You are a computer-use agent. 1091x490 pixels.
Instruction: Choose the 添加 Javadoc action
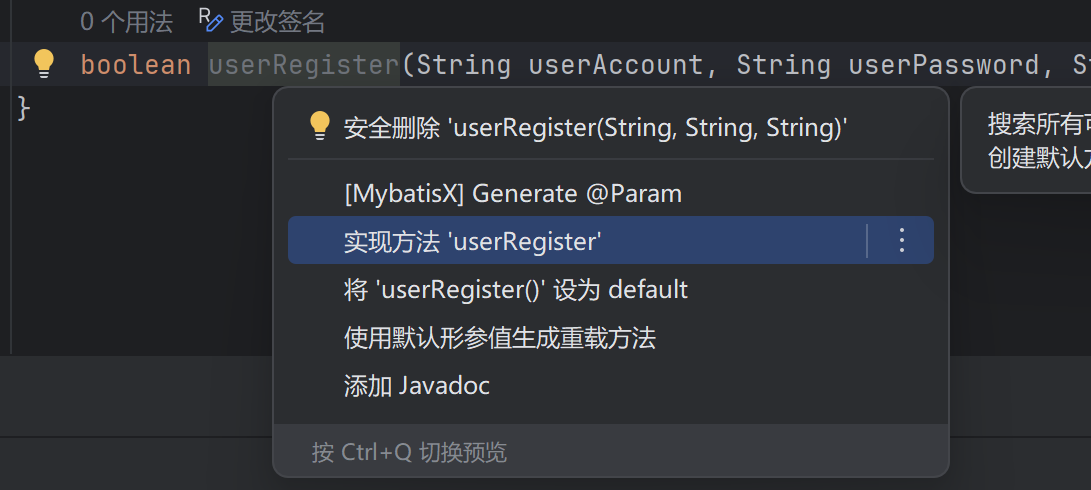tap(416, 386)
